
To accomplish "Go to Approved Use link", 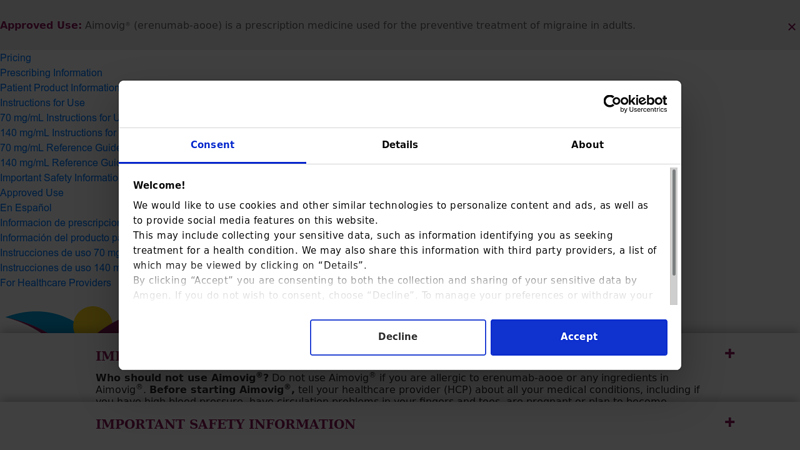I will 32,193.
